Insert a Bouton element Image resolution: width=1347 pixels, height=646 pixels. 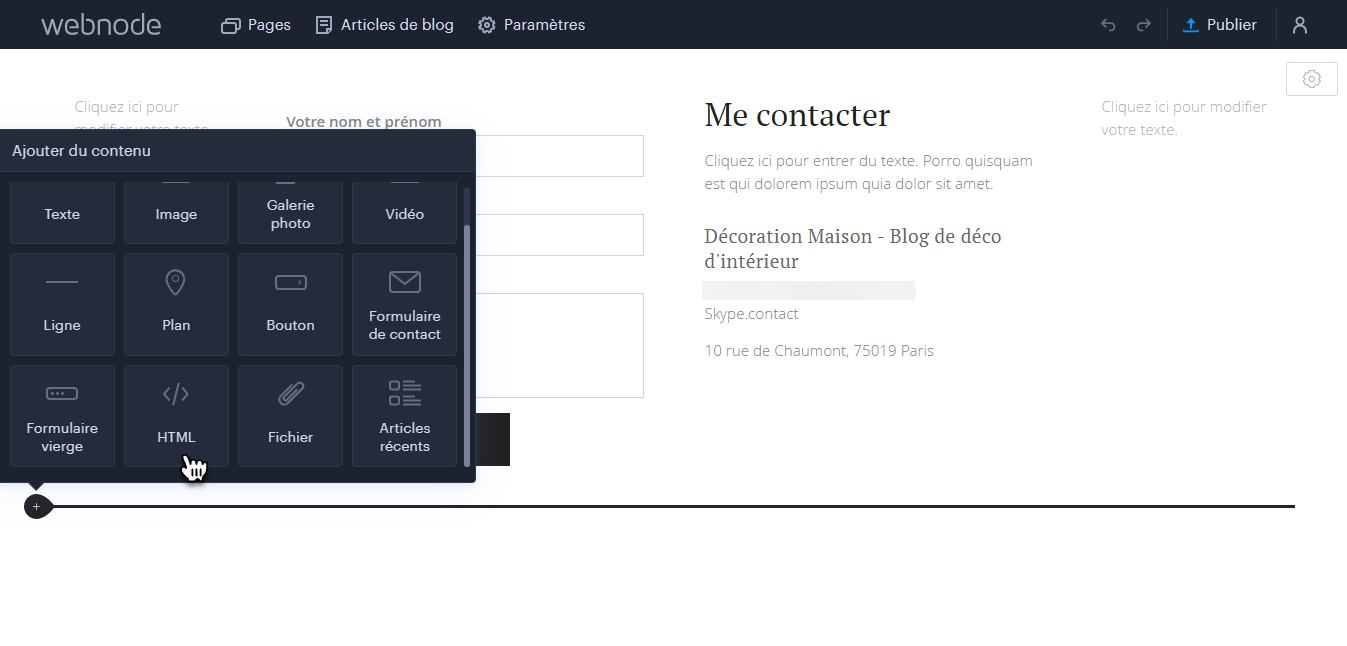[x=290, y=304]
